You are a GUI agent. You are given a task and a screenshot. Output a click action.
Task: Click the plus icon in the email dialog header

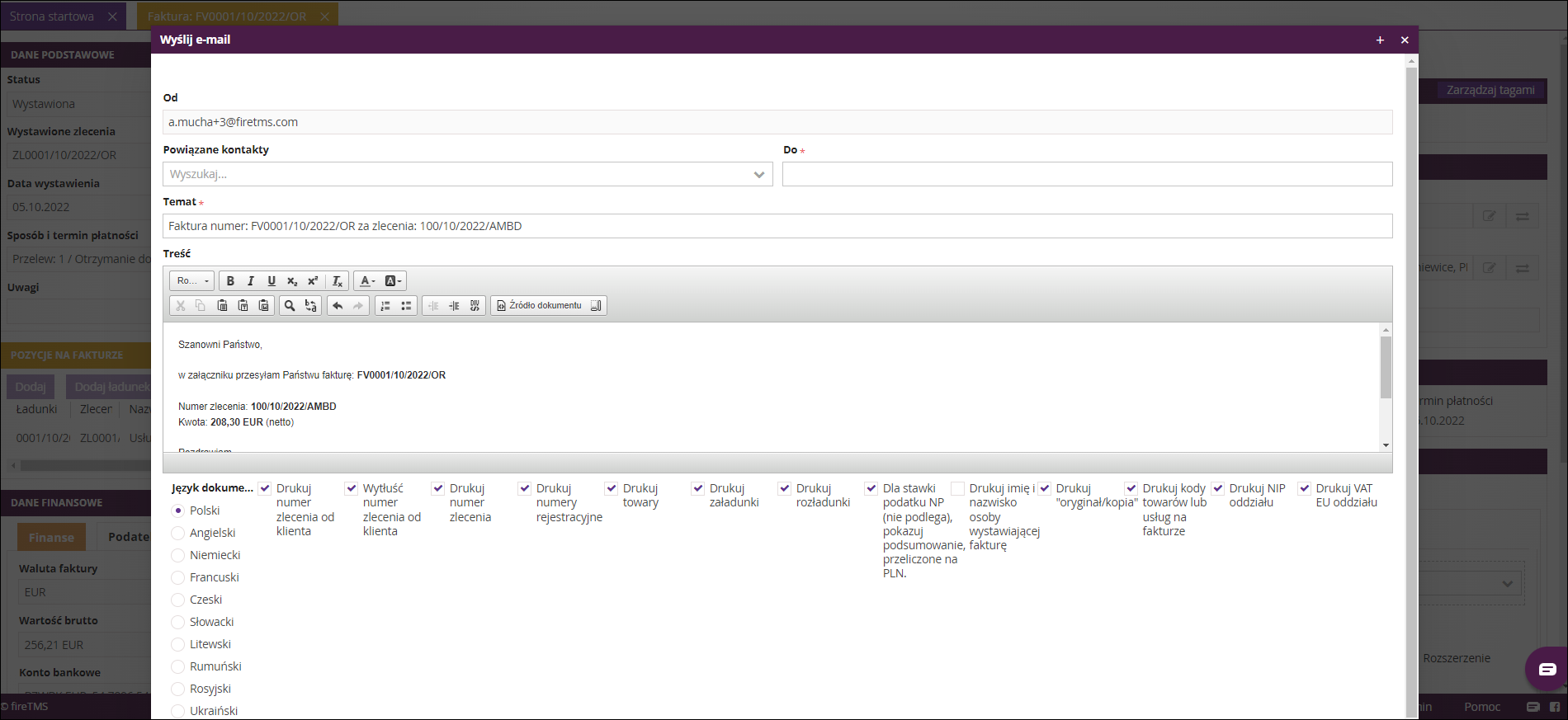click(1380, 40)
